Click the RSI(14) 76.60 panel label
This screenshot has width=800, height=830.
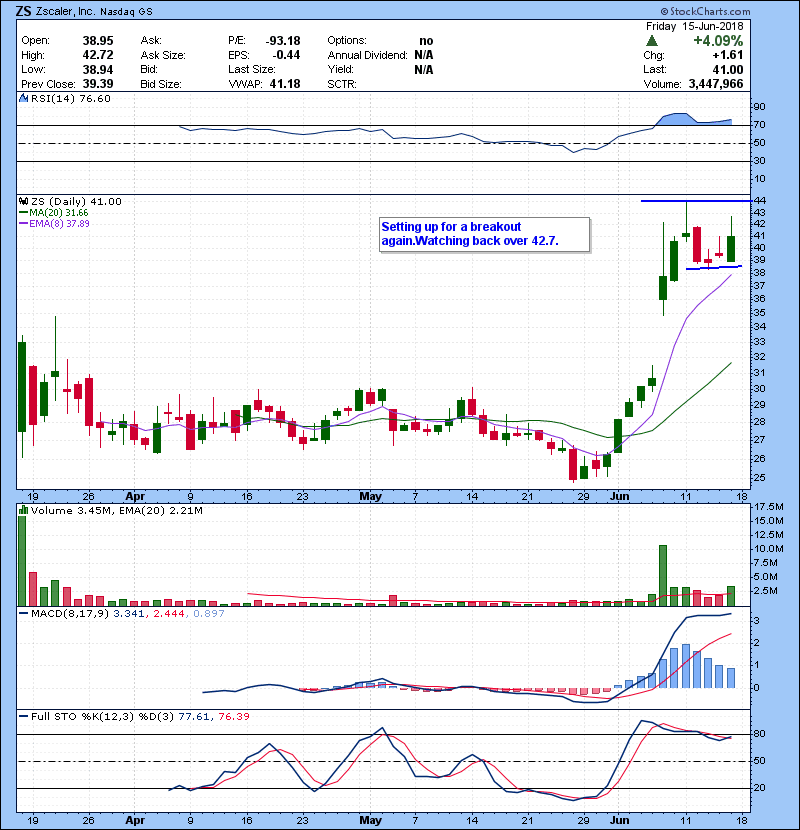point(71,98)
